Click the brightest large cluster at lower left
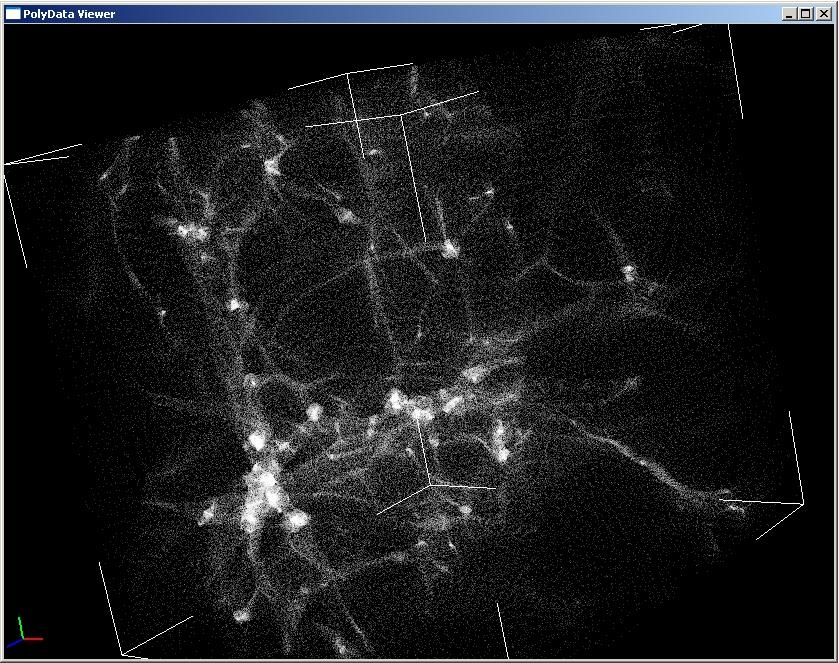839x663 pixels. (x=263, y=493)
